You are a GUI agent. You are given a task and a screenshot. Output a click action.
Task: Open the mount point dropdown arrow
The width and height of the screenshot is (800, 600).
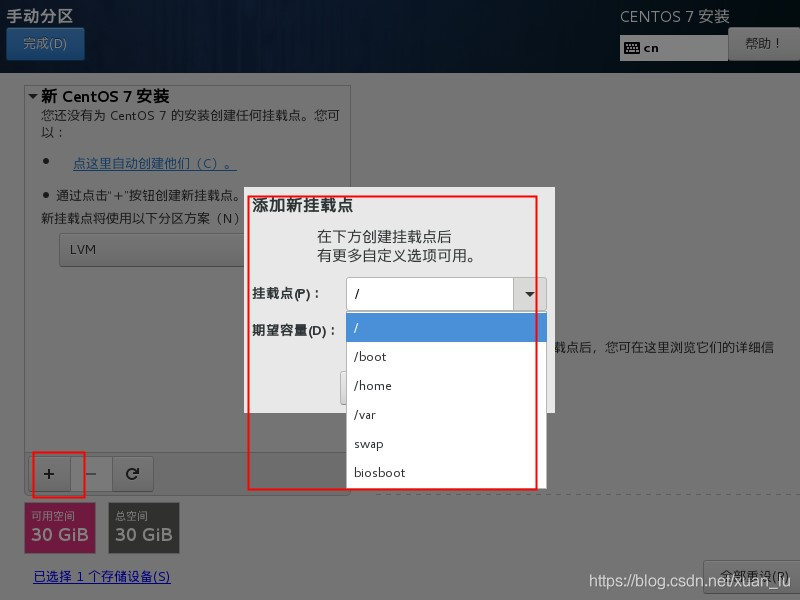[x=529, y=295]
